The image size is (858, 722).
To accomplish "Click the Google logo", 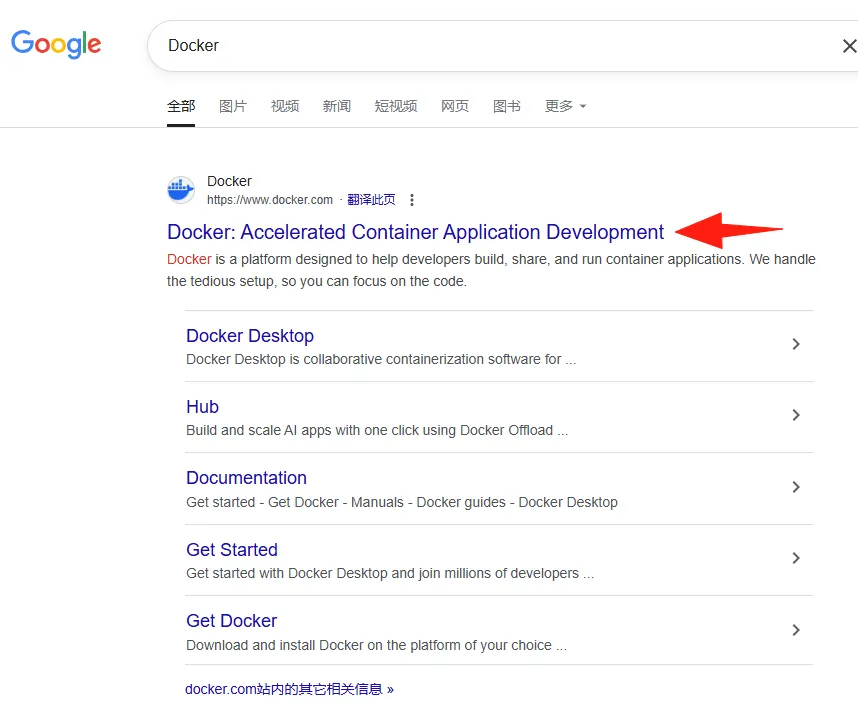I will coord(56,44).
